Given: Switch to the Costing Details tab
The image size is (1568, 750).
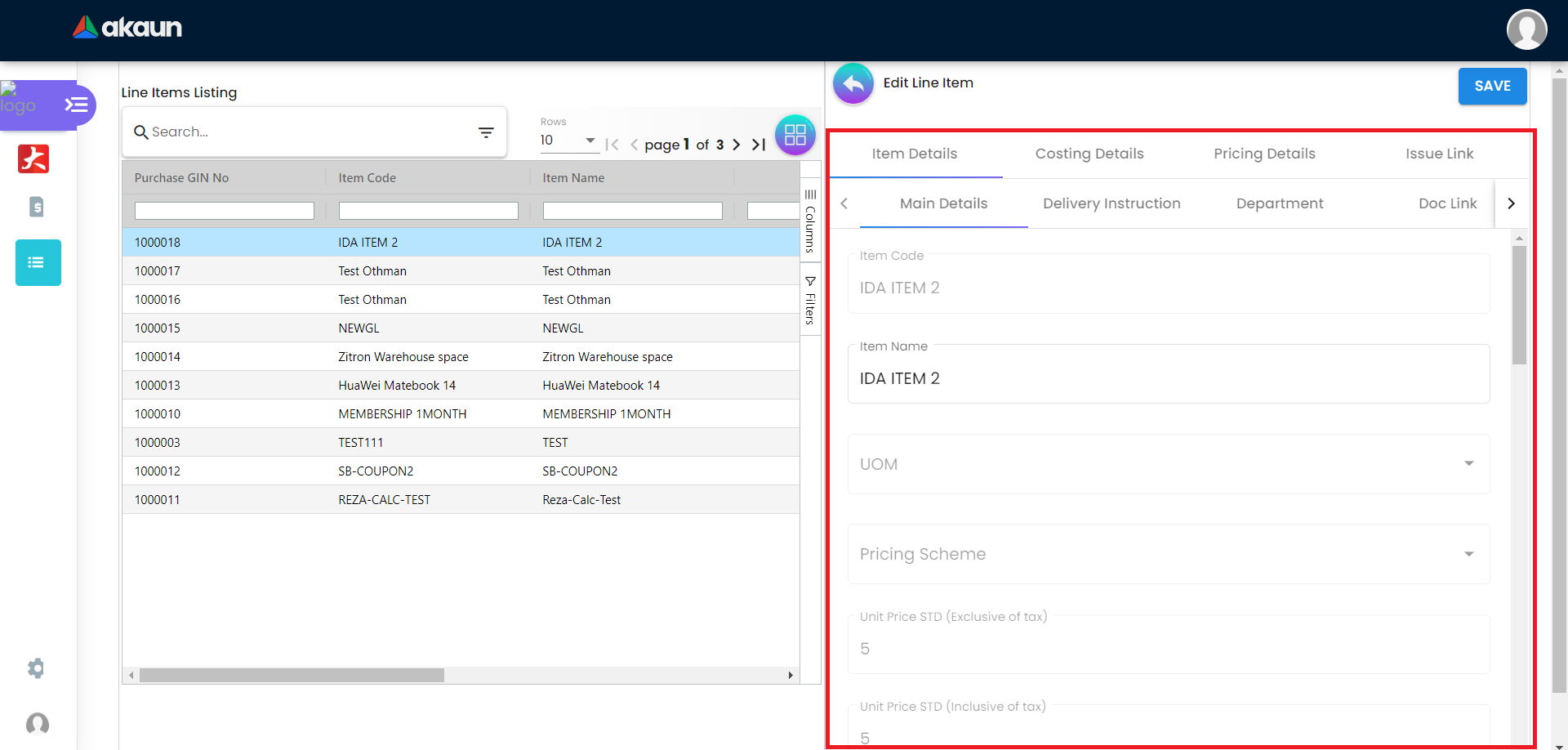Looking at the screenshot, I should pyautogui.click(x=1089, y=154).
